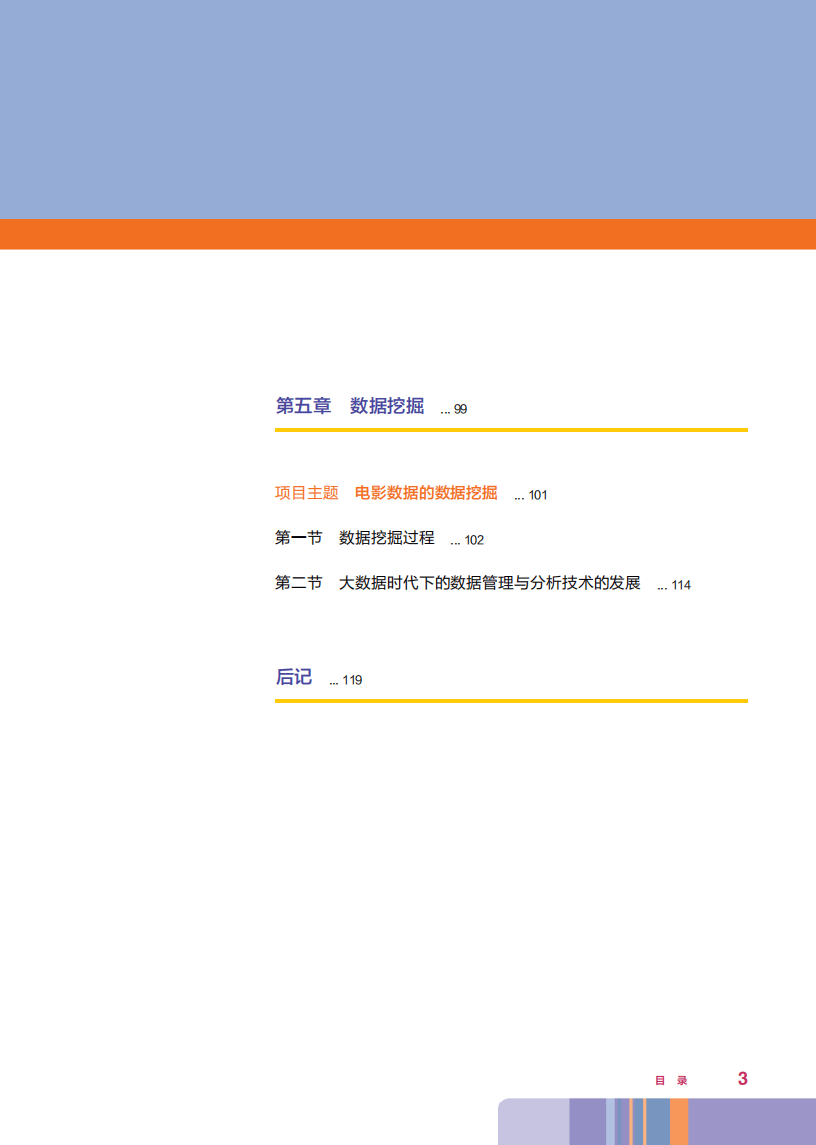This screenshot has width=816, height=1145.
Task: Click the blue header banner
Action: pyautogui.click(x=408, y=110)
